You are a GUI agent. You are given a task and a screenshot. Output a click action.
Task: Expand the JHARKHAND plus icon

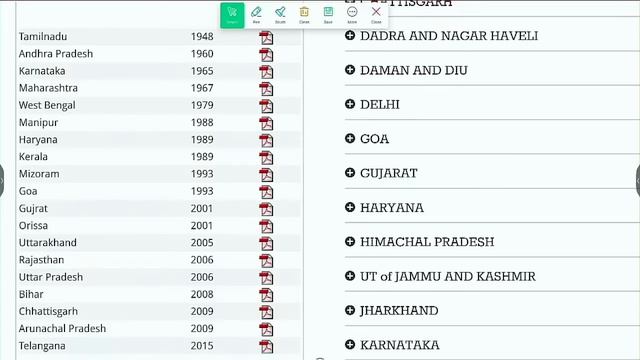pyautogui.click(x=350, y=310)
